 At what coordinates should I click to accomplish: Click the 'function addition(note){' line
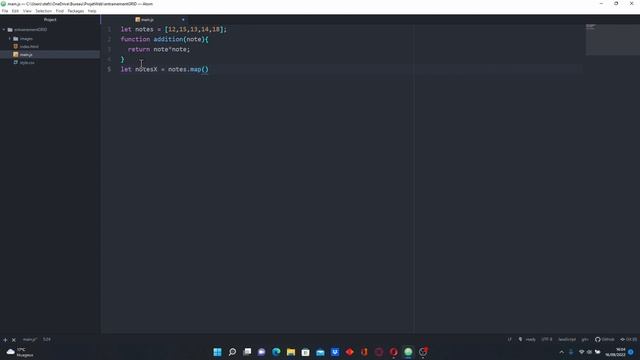(164, 39)
